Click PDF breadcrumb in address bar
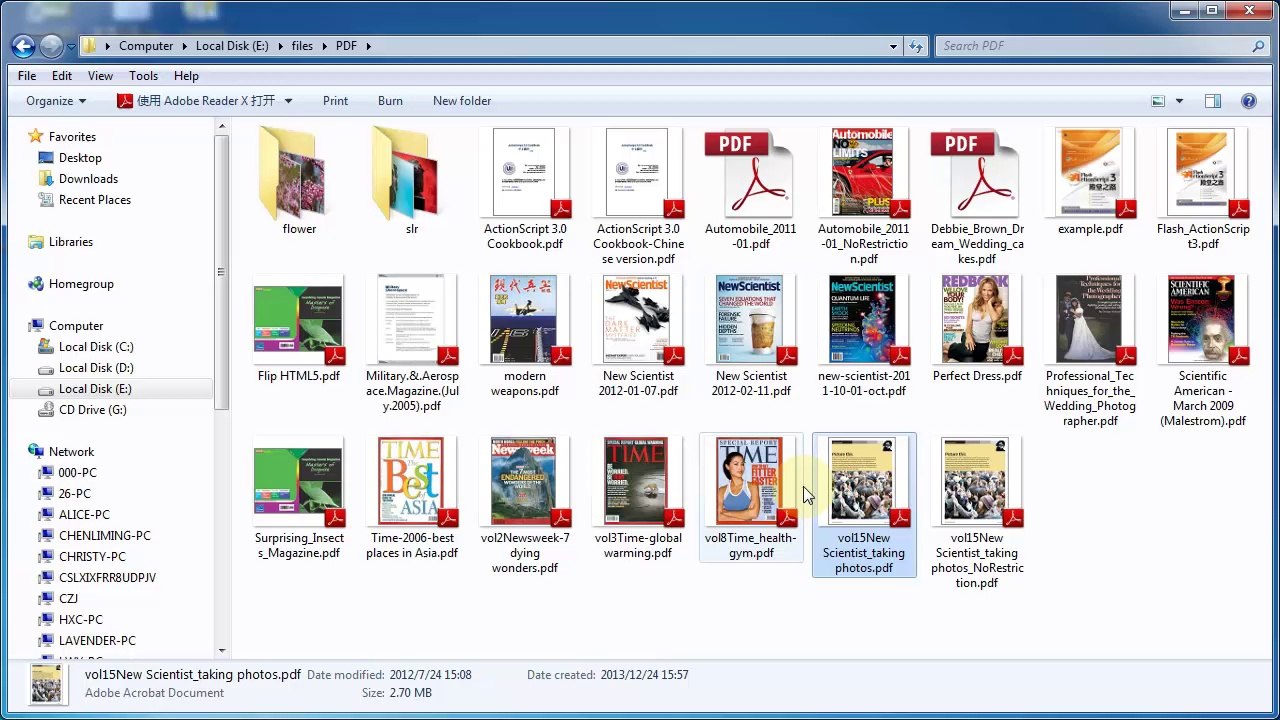 346,46
